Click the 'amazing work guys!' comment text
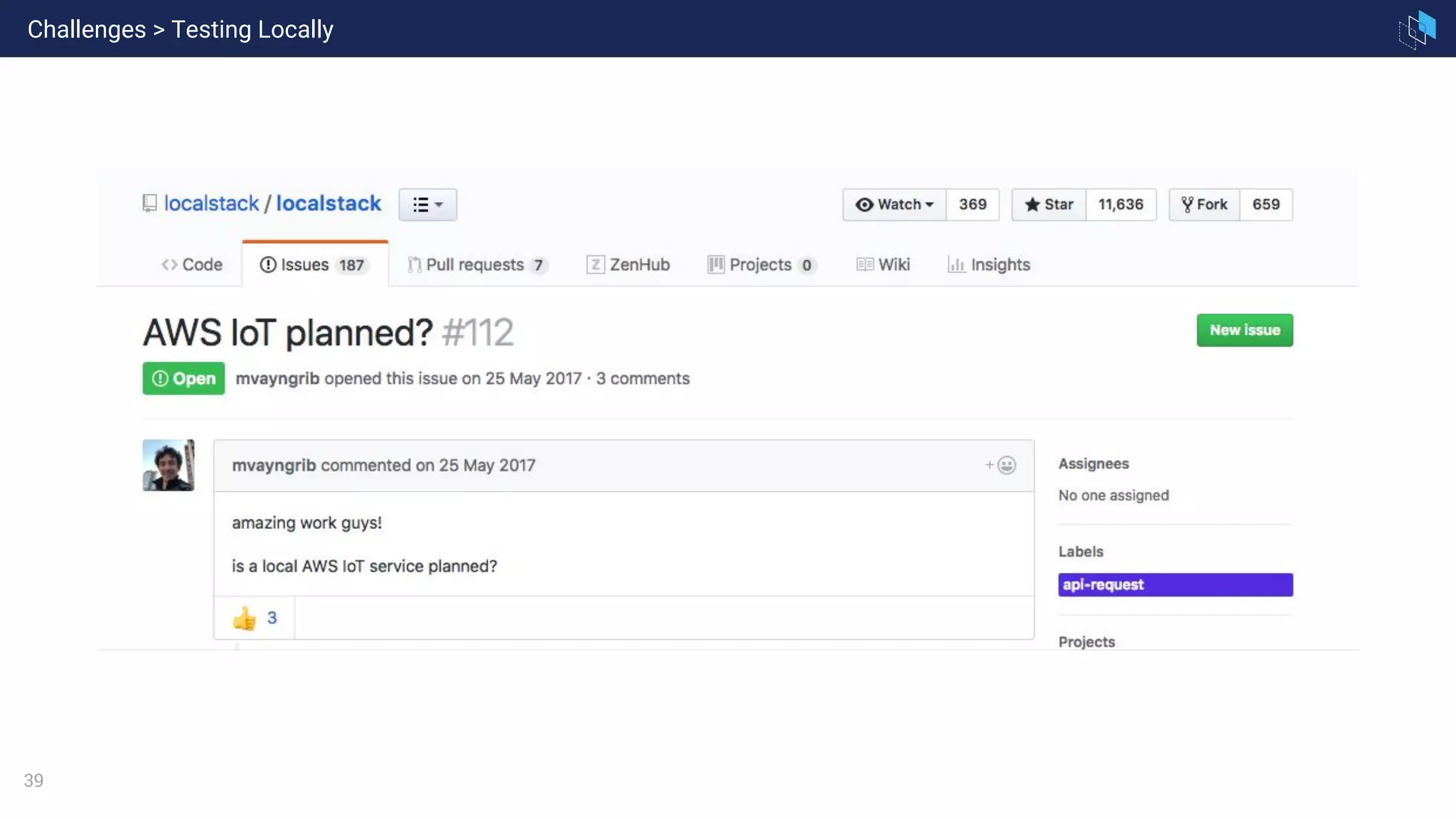Screen dimensions: 1456x819 click(x=306, y=523)
